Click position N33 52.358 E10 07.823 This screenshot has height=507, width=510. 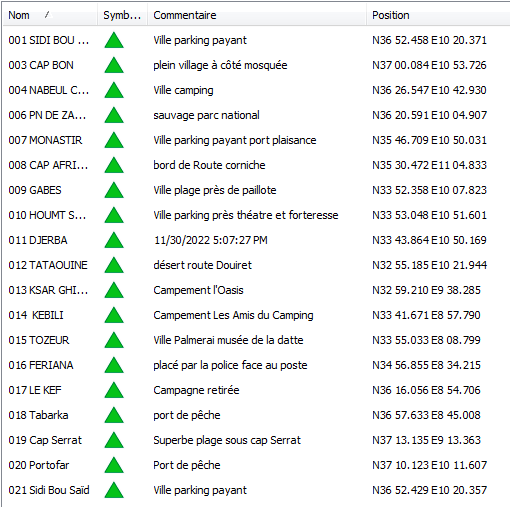coord(429,190)
